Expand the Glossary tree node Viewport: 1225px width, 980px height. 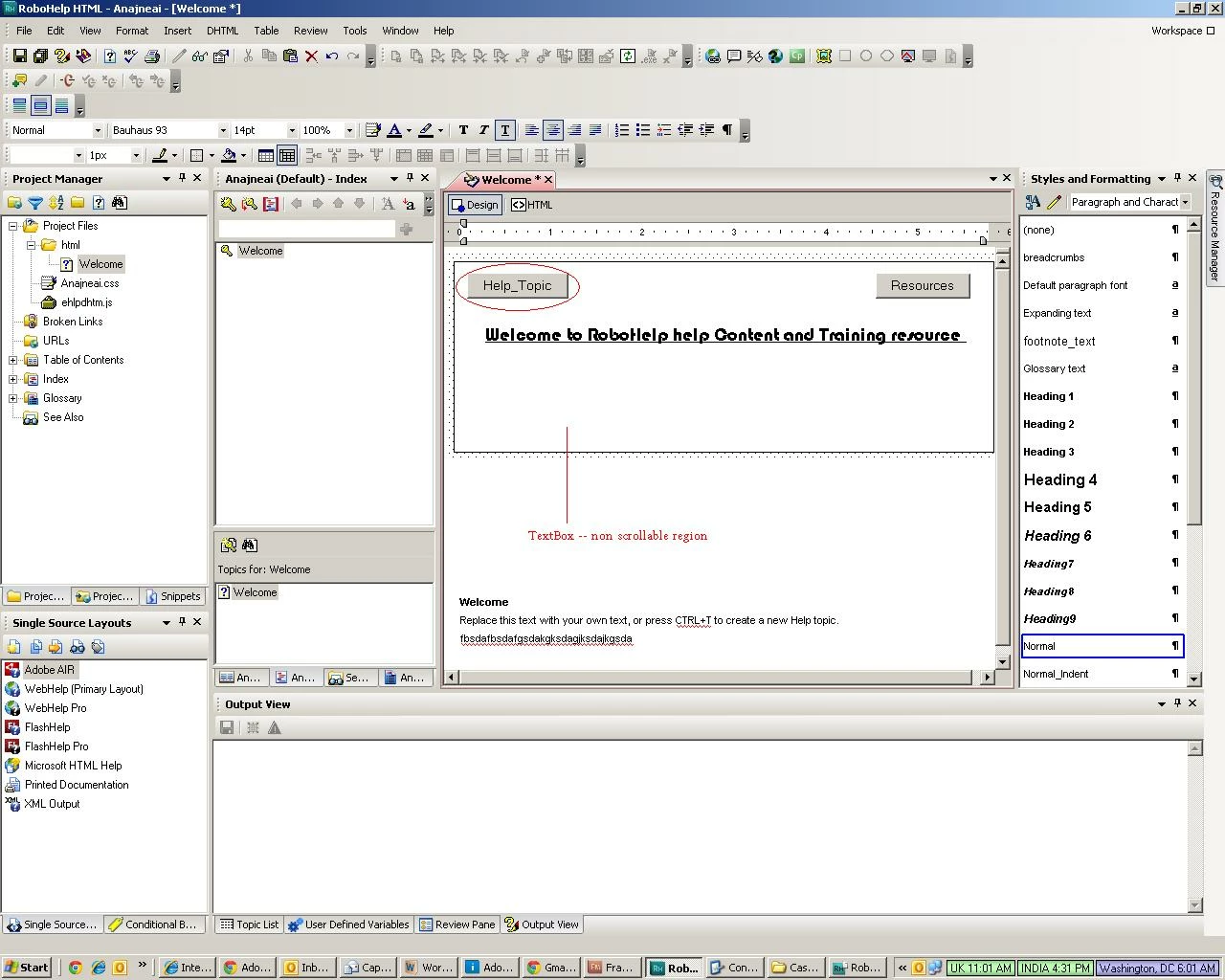coord(13,398)
